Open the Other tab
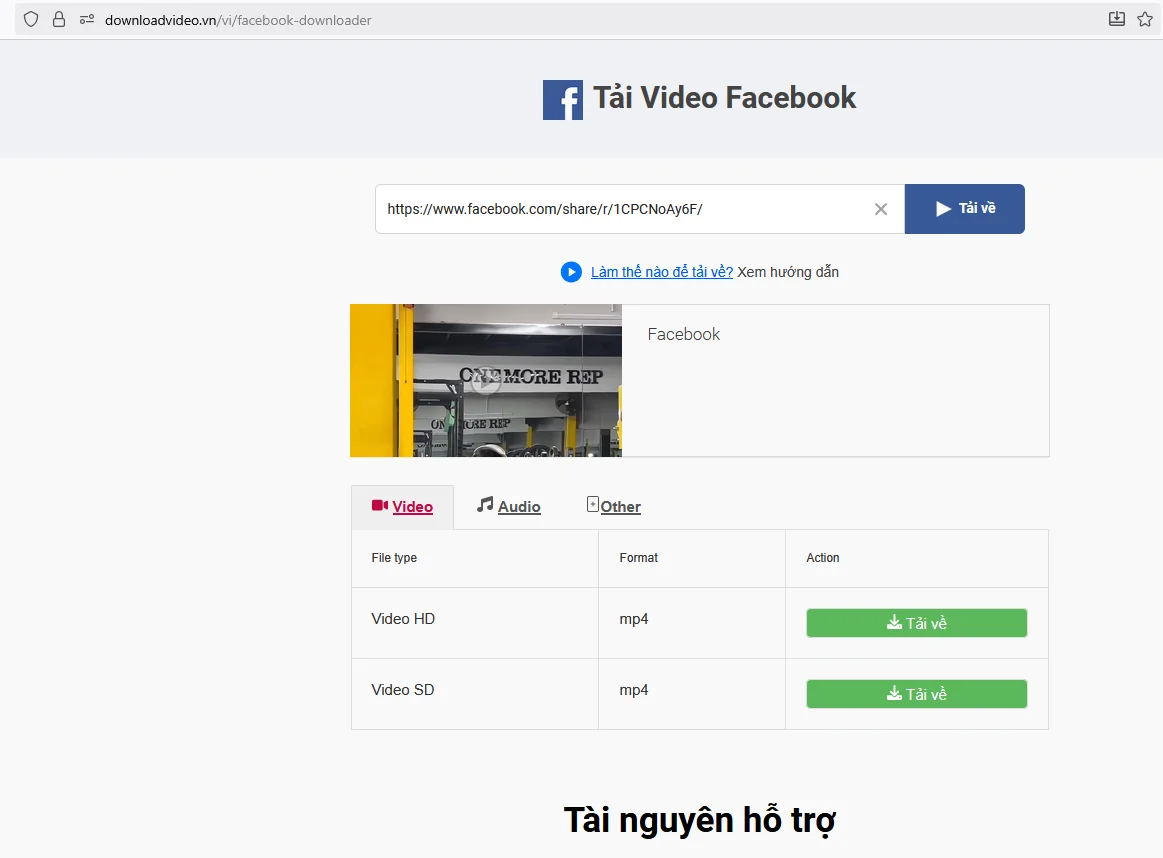 point(620,506)
